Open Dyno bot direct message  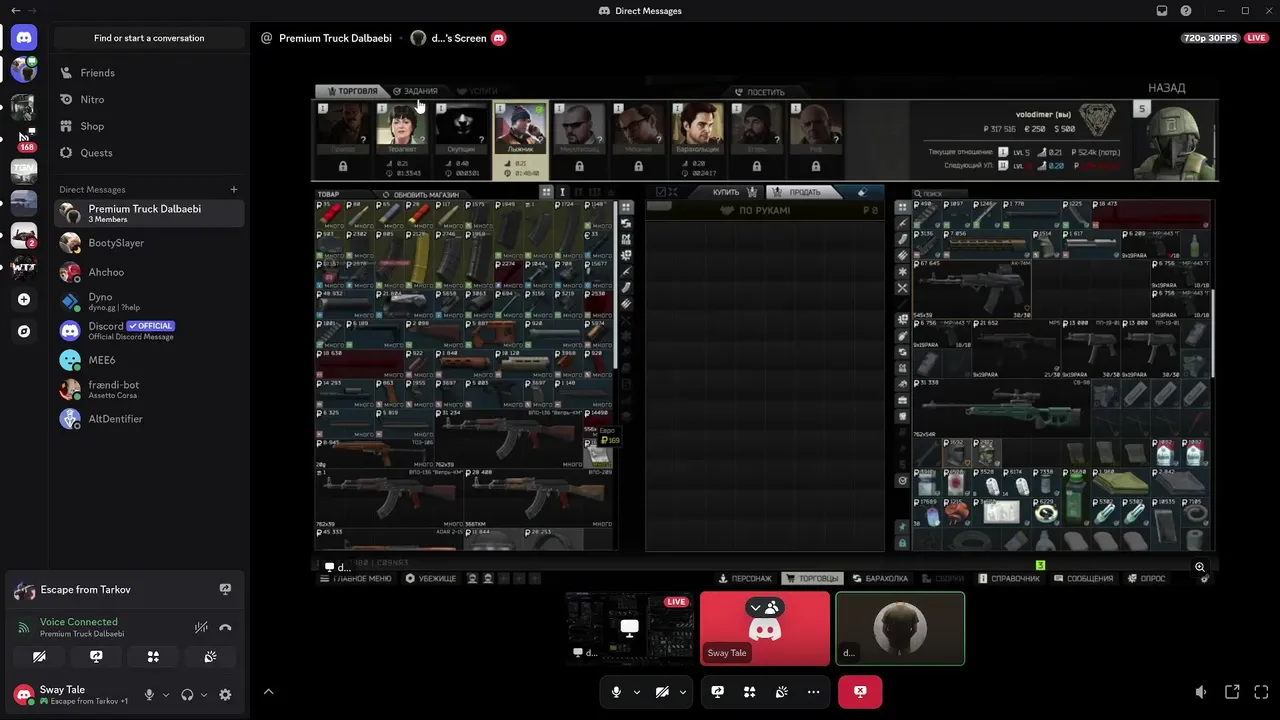click(149, 301)
